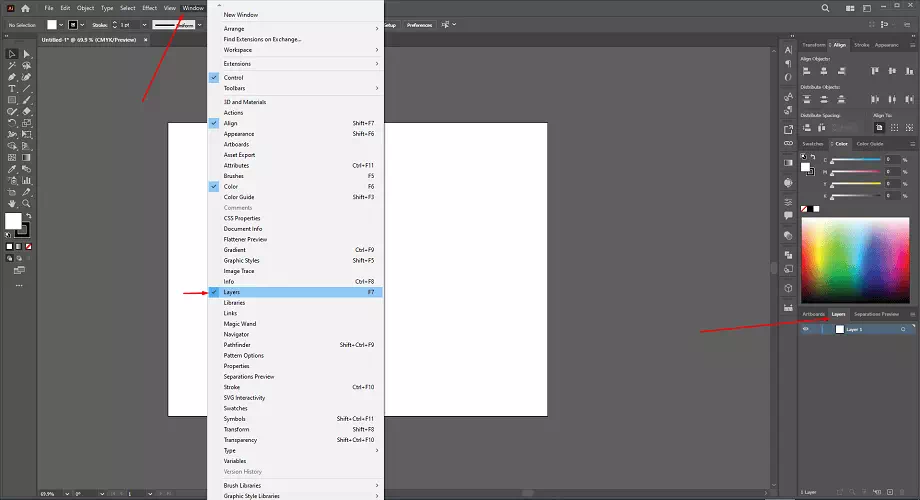Image resolution: width=920 pixels, height=500 pixels.
Task: Open Character panel icon in dock
Action: (788, 50)
